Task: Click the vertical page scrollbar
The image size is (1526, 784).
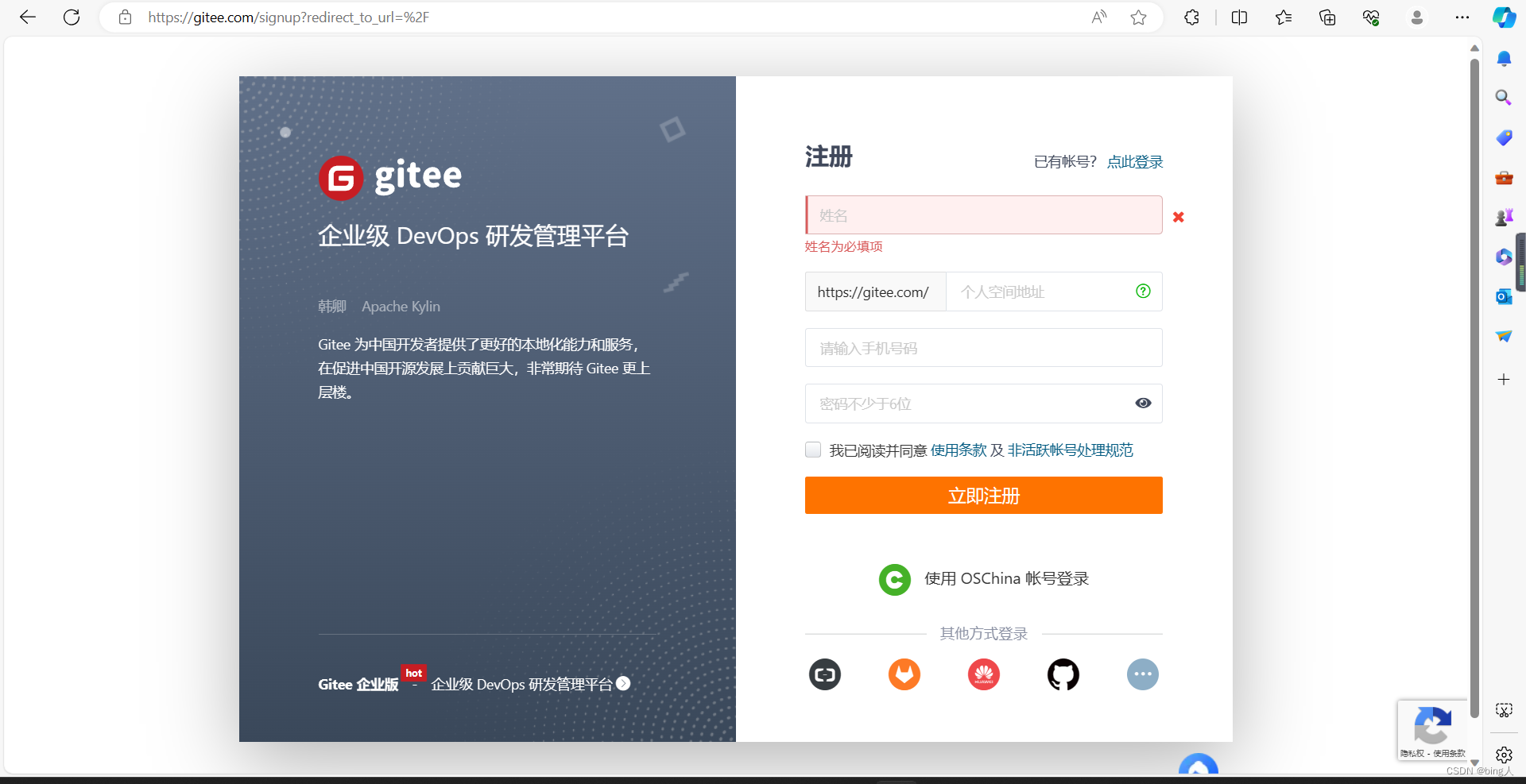Action: tap(1474, 388)
